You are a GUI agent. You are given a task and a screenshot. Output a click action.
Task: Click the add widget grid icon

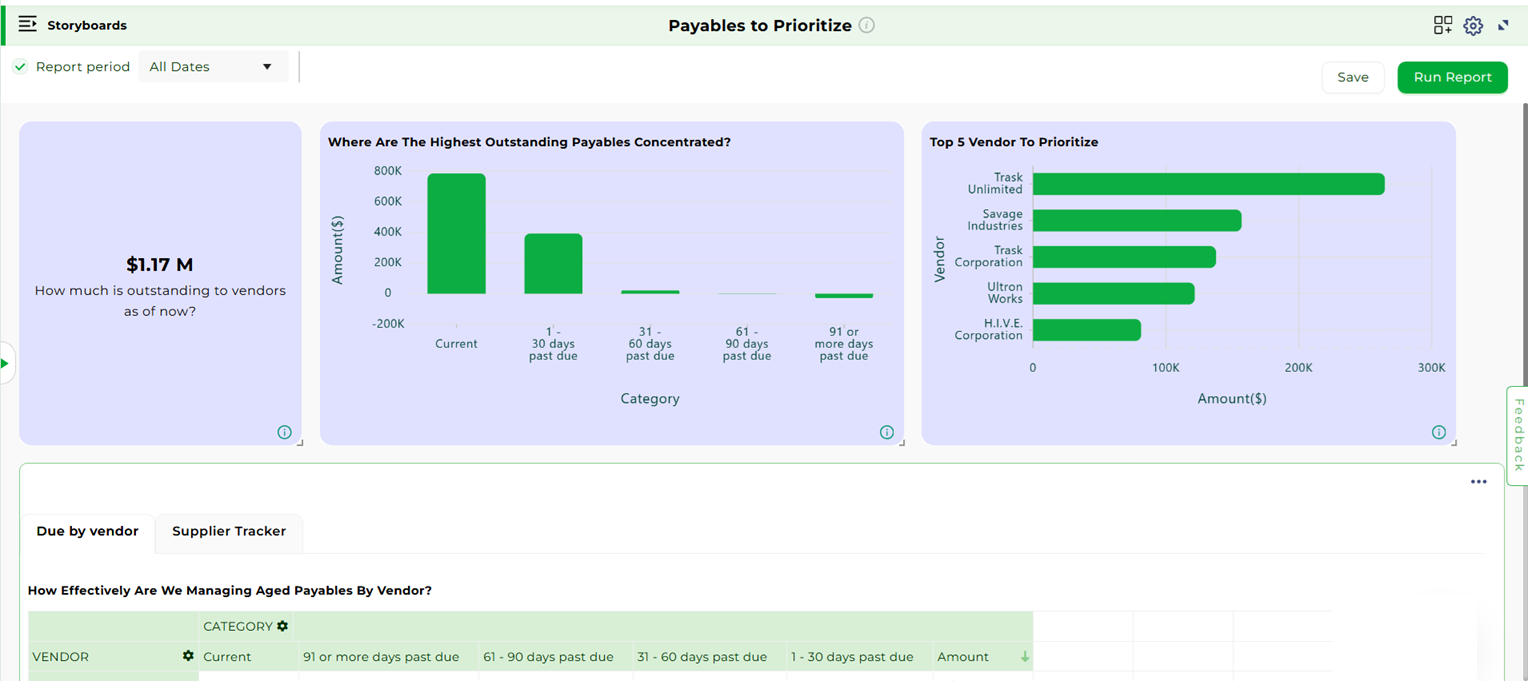1442,25
